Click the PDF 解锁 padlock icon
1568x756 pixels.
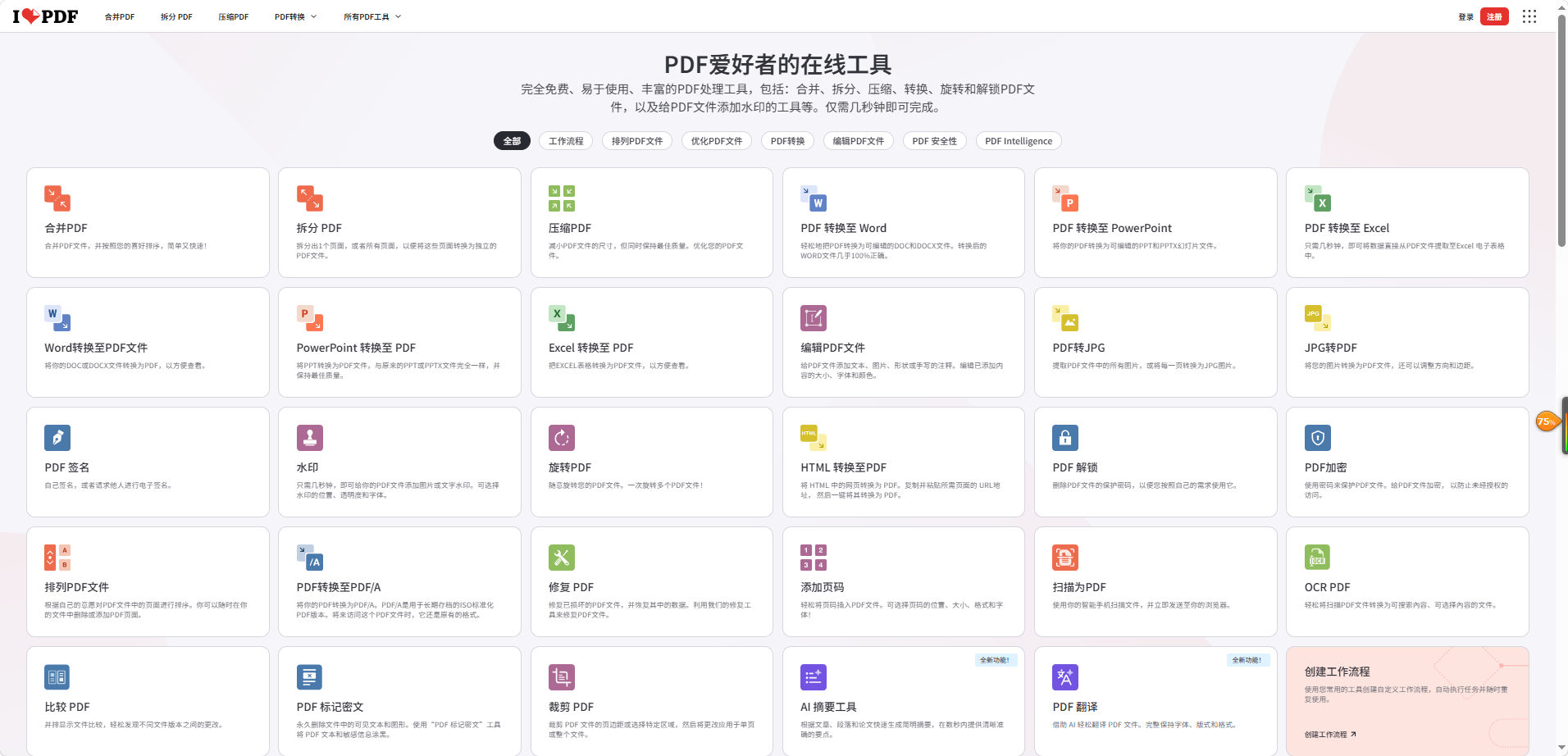tap(1065, 438)
